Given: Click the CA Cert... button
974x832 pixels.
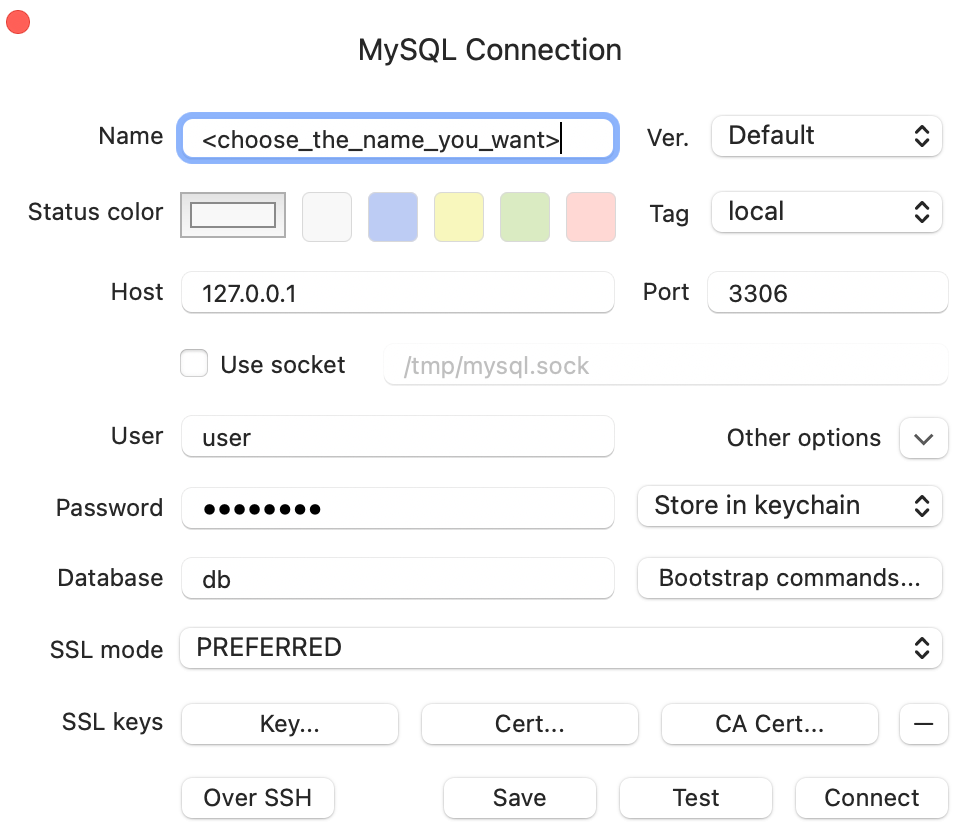Looking at the screenshot, I should 770,724.
